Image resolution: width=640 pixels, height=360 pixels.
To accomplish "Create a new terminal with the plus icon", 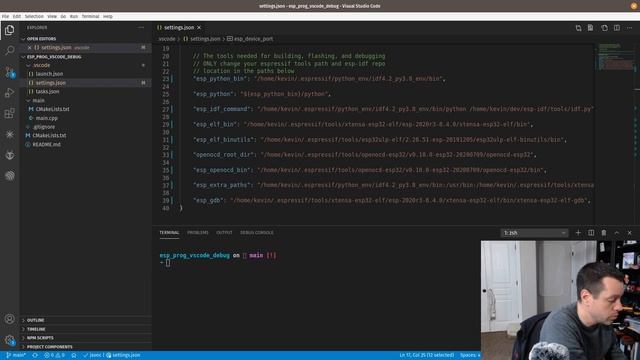I will [x=578, y=233].
